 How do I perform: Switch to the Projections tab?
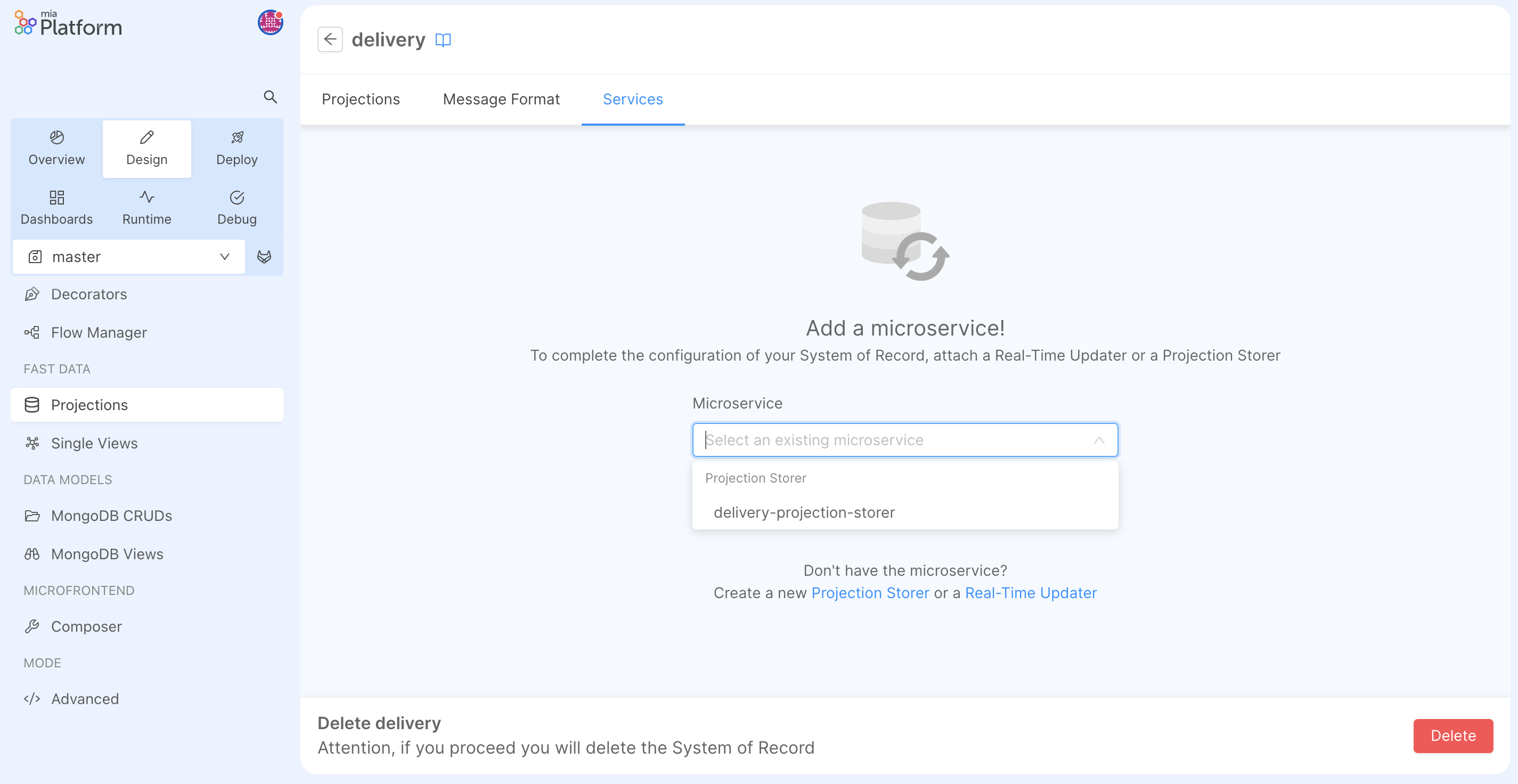coord(361,99)
